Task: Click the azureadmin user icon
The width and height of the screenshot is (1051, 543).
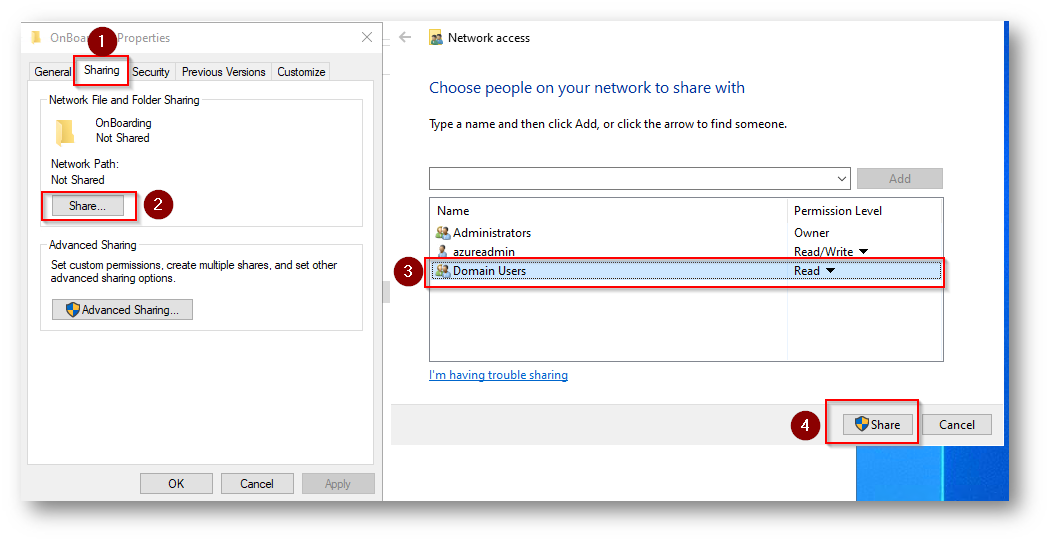Action: pyautogui.click(x=443, y=252)
